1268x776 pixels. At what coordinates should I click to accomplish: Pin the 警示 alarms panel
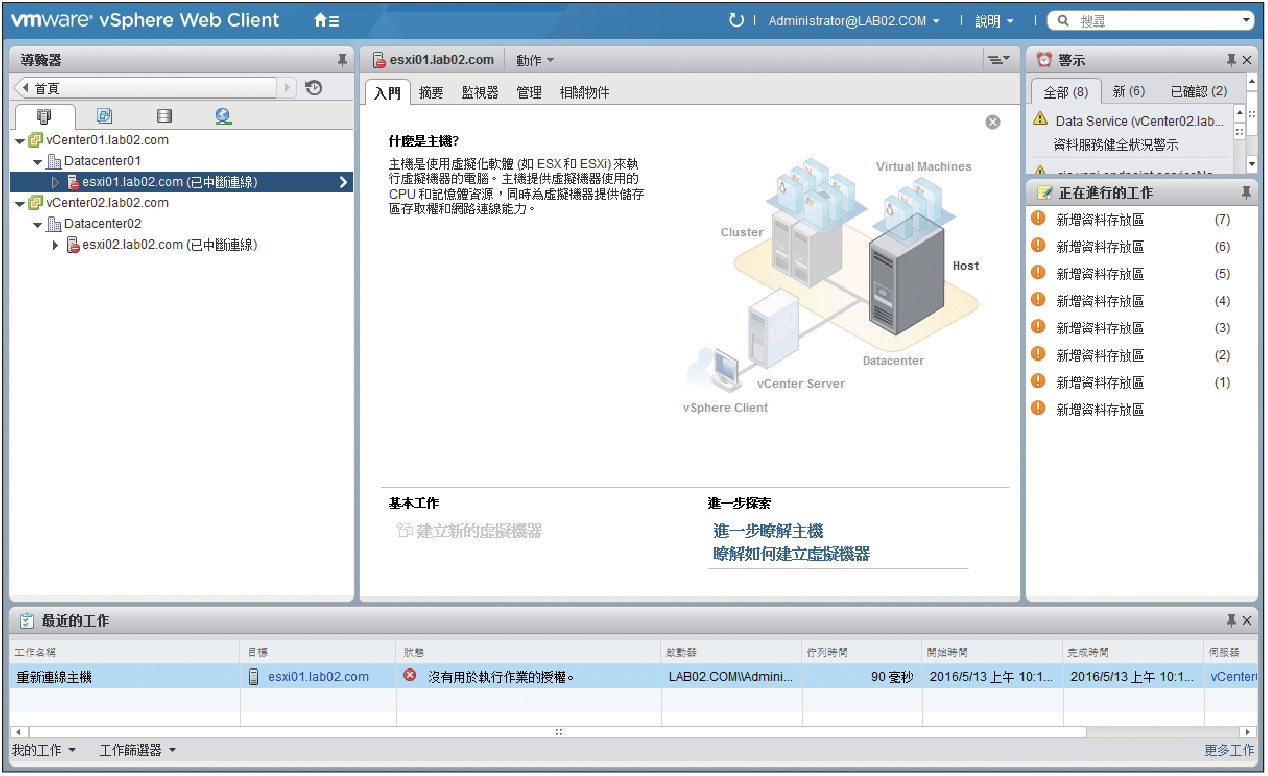(1231, 60)
